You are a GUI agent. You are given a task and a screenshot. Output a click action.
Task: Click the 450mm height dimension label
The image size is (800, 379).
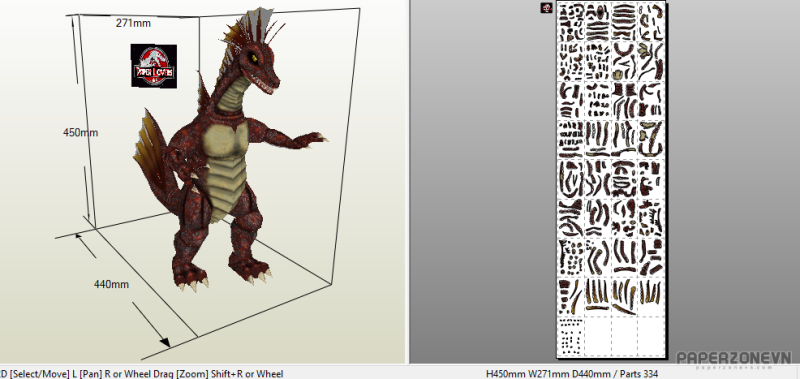[x=80, y=133]
